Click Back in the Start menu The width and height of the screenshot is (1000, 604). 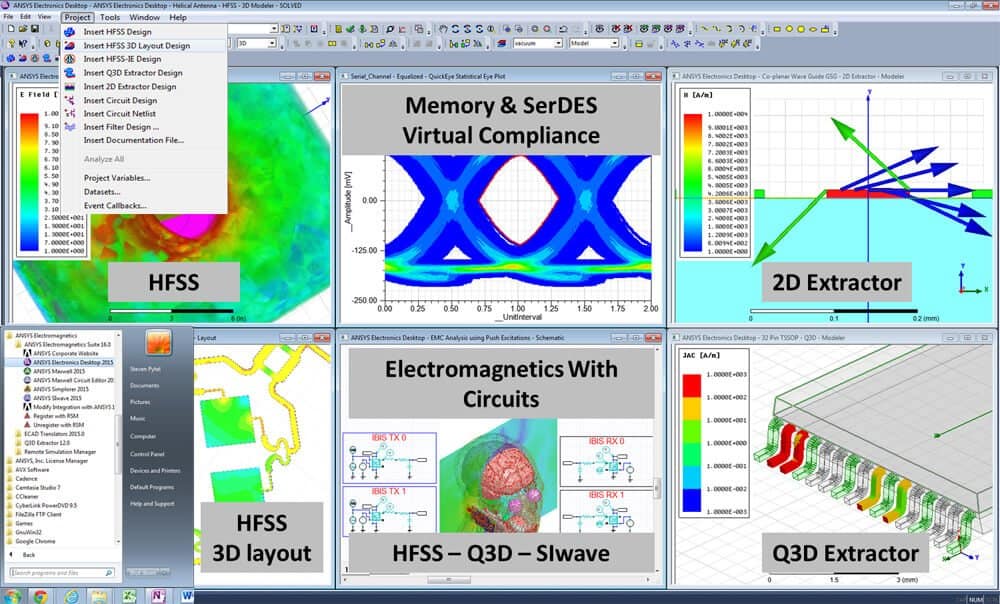[x=29, y=555]
